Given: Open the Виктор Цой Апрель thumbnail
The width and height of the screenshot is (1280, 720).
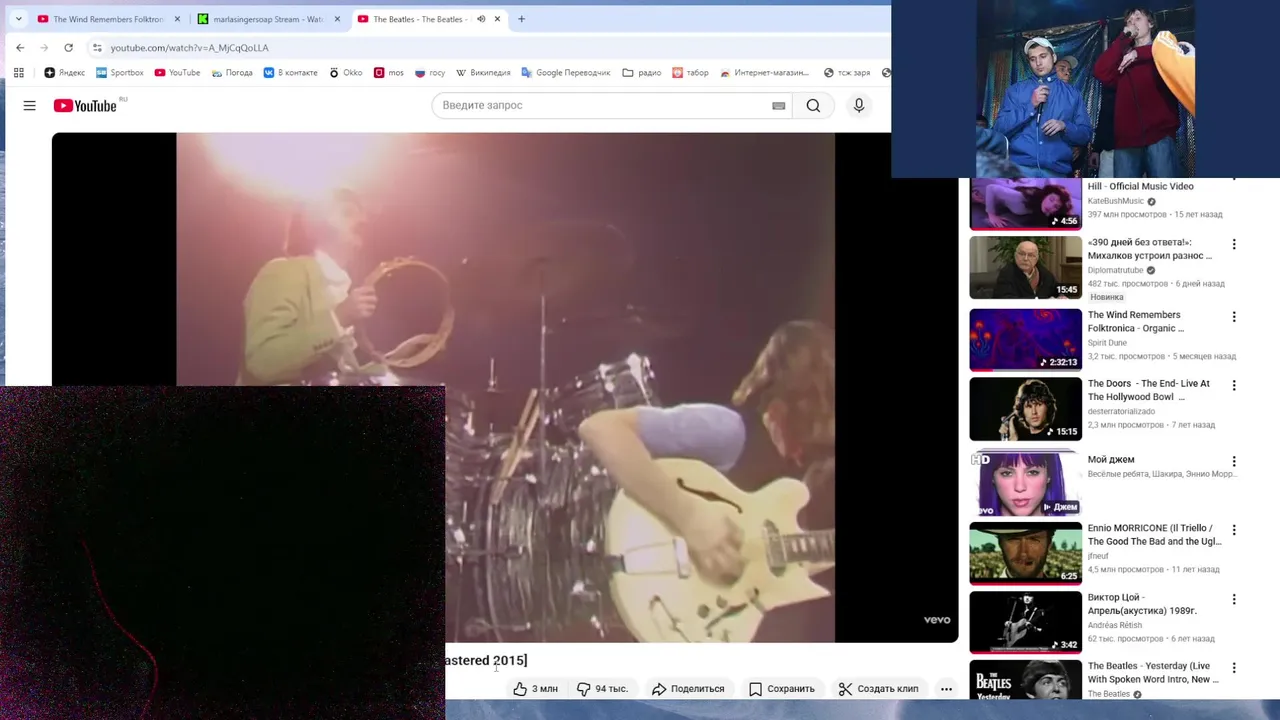Looking at the screenshot, I should (x=1025, y=622).
